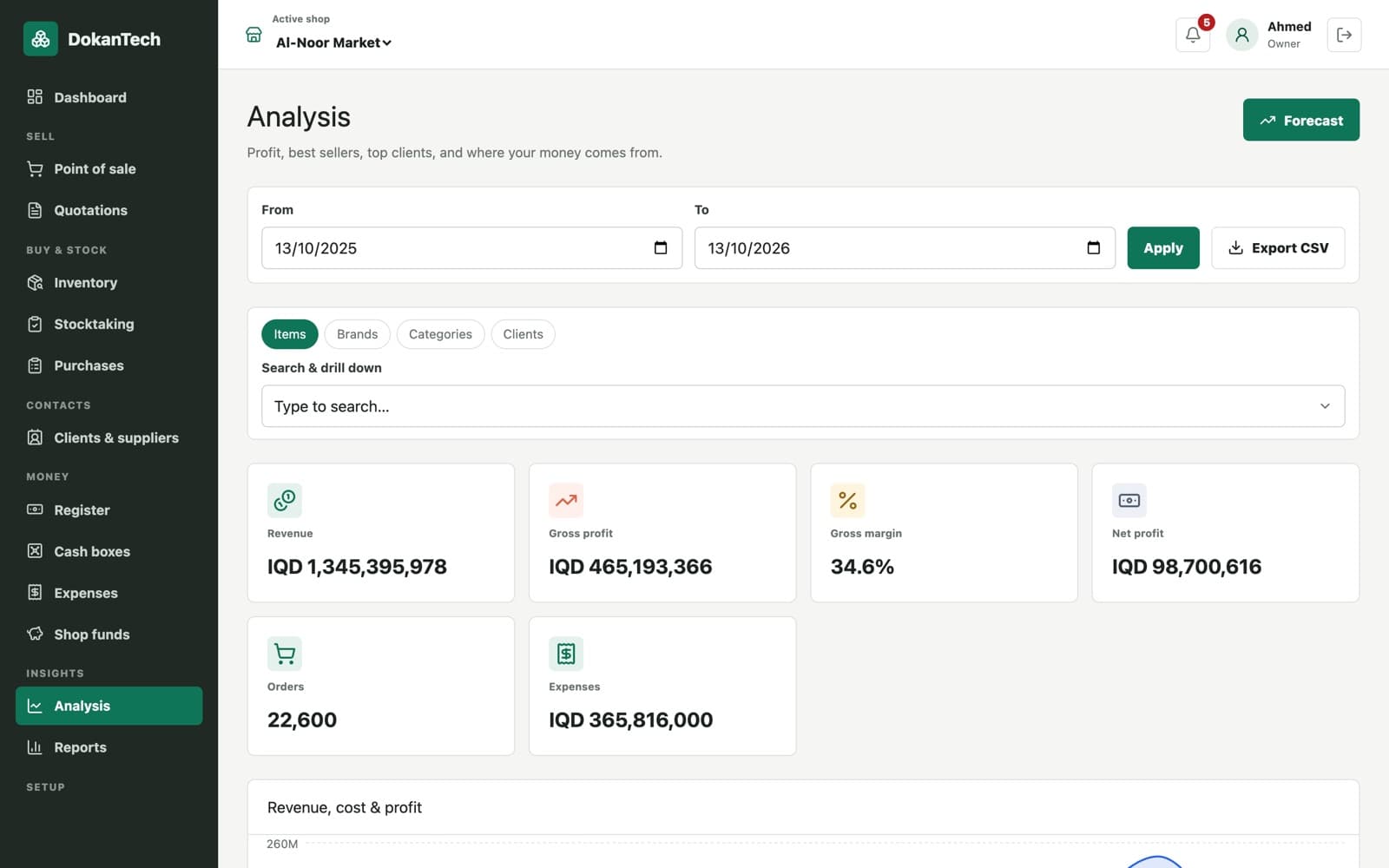The image size is (1389, 868).
Task: Switch to the Categories tab
Action: click(x=440, y=334)
